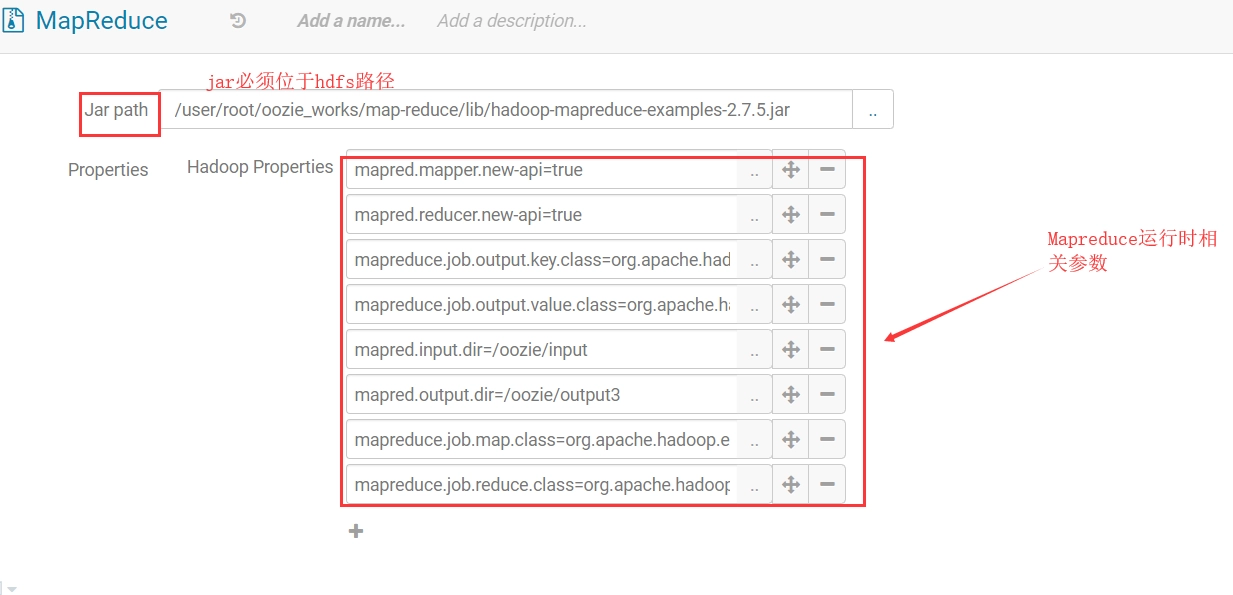Click move handle of job.reduce.class row
The image size is (1233, 595).
point(790,484)
